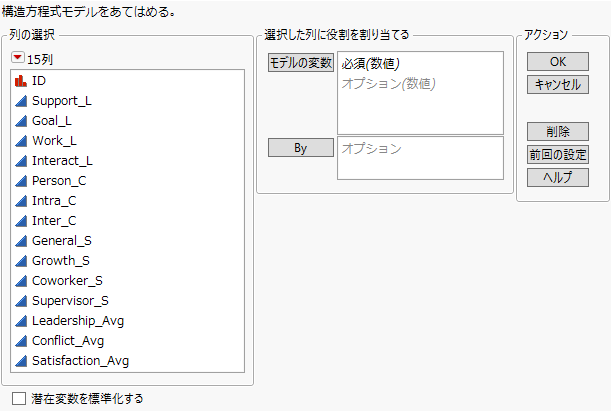Click the nominal icon beside ID column
611x411 pixels.
21,80
